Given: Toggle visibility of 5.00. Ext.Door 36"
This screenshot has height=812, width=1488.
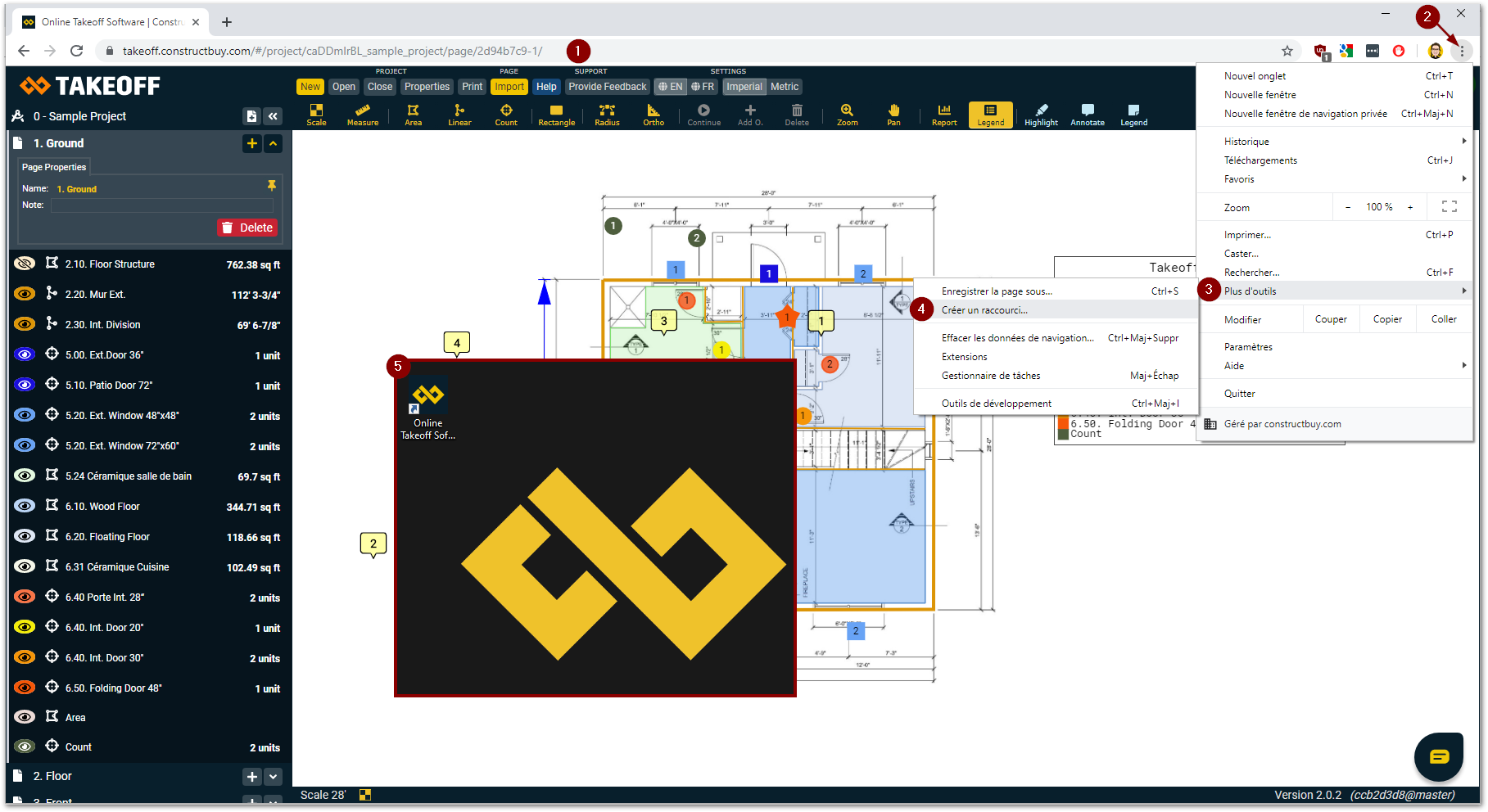Looking at the screenshot, I should 25,354.
